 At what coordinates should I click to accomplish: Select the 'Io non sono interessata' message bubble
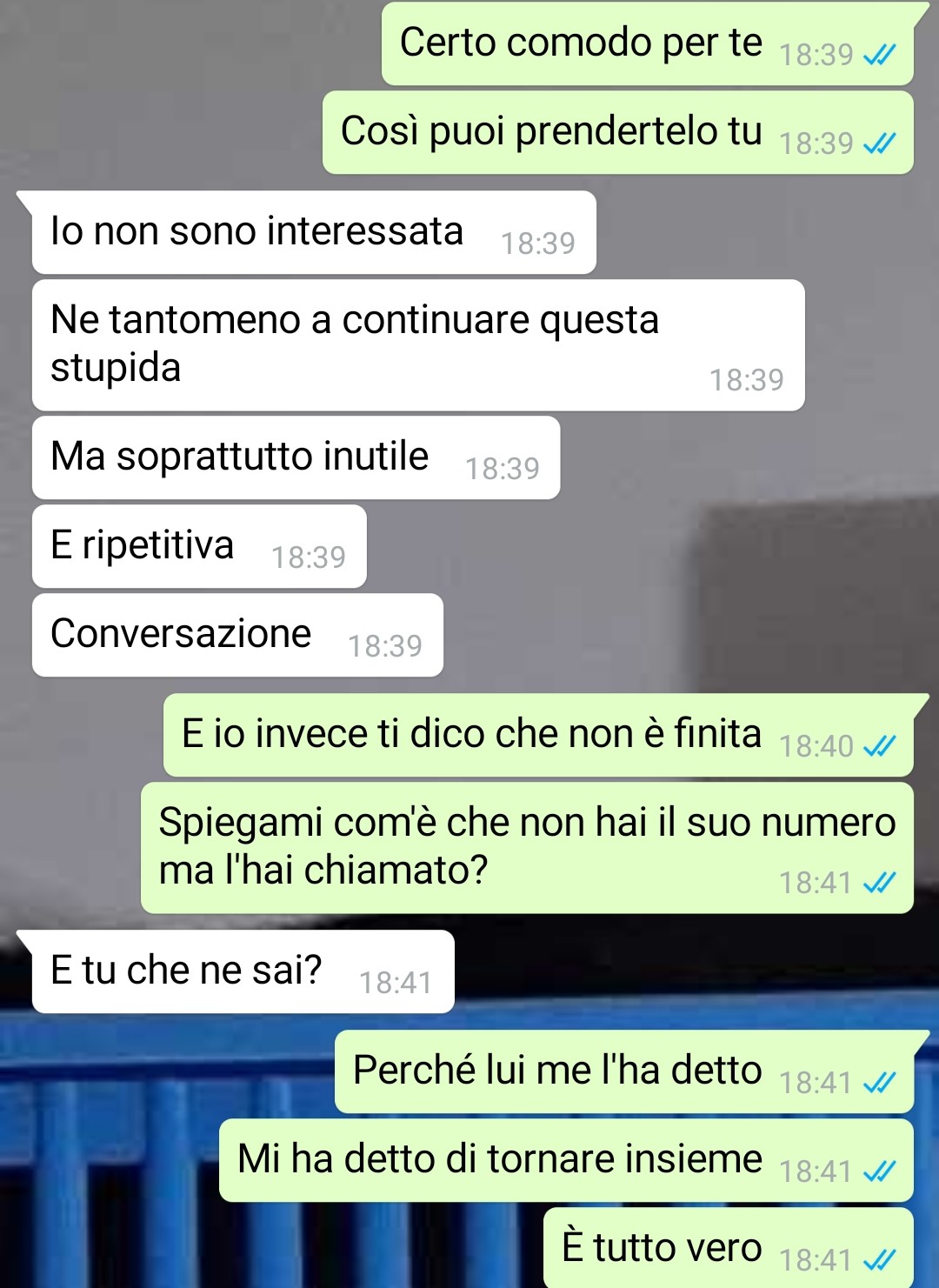coord(314,232)
